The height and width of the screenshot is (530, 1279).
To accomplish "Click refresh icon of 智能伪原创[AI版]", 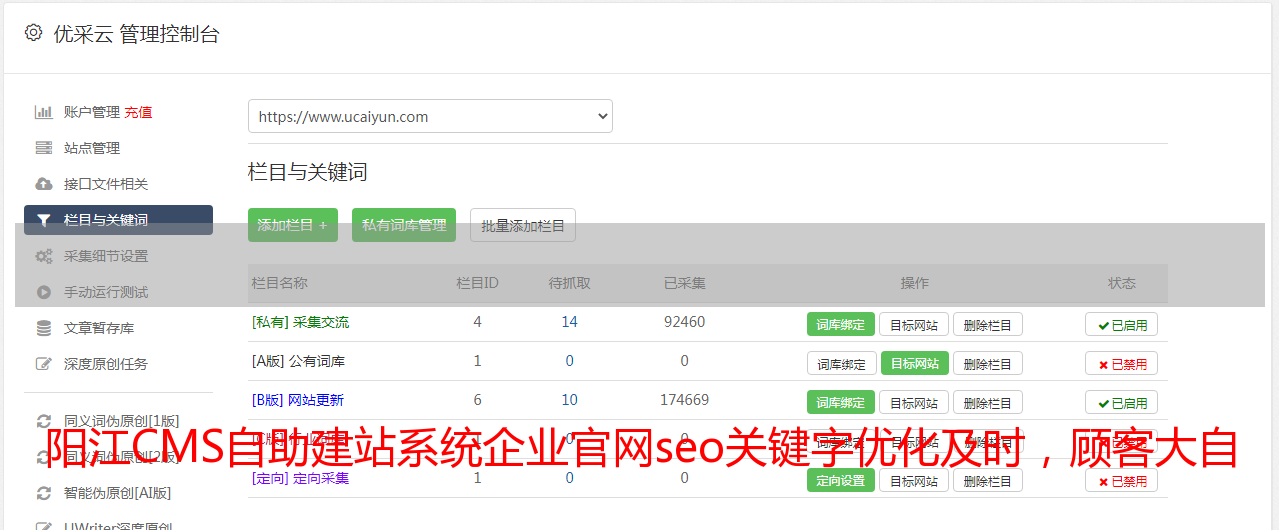I will pyautogui.click(x=44, y=493).
